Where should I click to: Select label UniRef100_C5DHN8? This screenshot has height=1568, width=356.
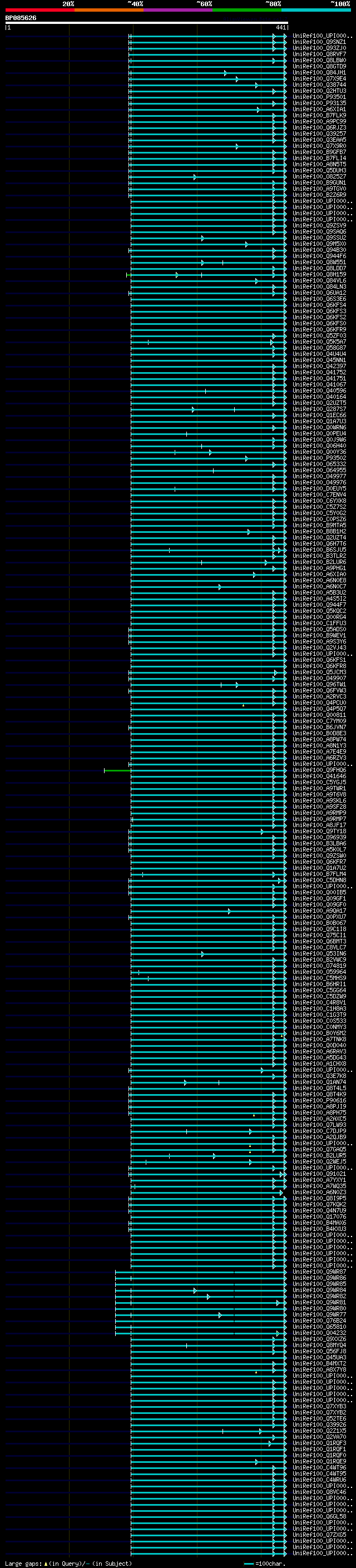(319, 880)
